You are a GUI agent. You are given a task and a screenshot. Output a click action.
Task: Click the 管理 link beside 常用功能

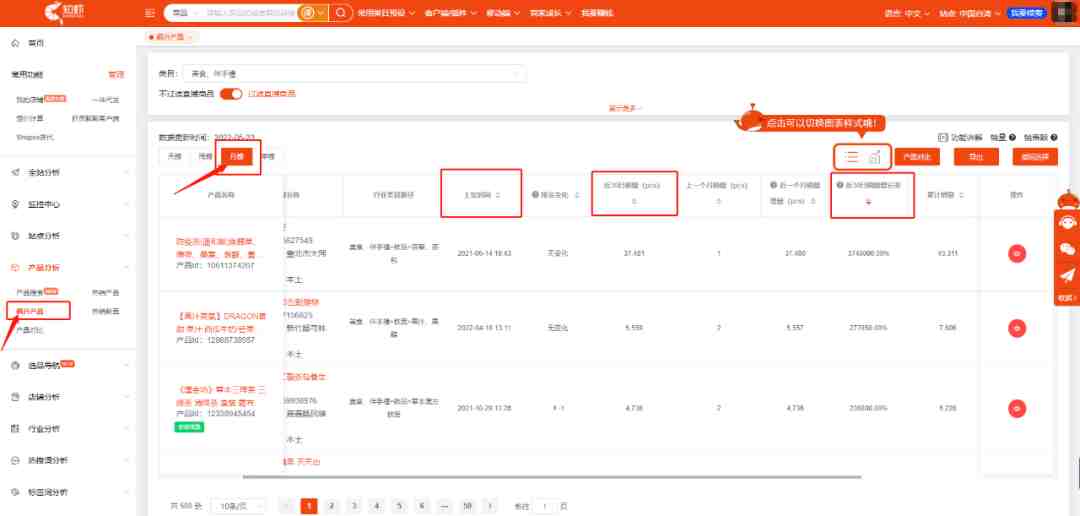(x=116, y=74)
